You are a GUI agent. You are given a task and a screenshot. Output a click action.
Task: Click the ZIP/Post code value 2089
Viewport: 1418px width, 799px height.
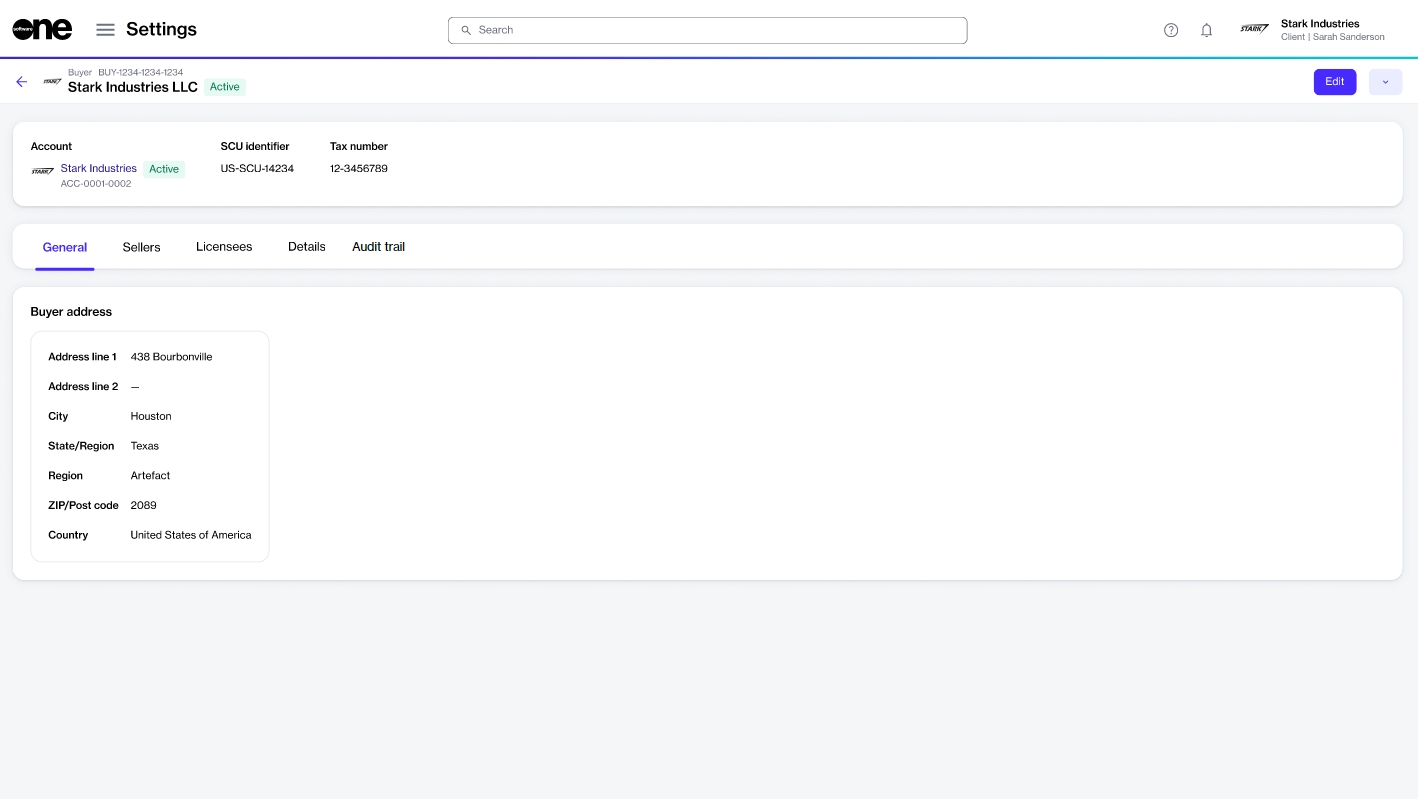point(144,505)
